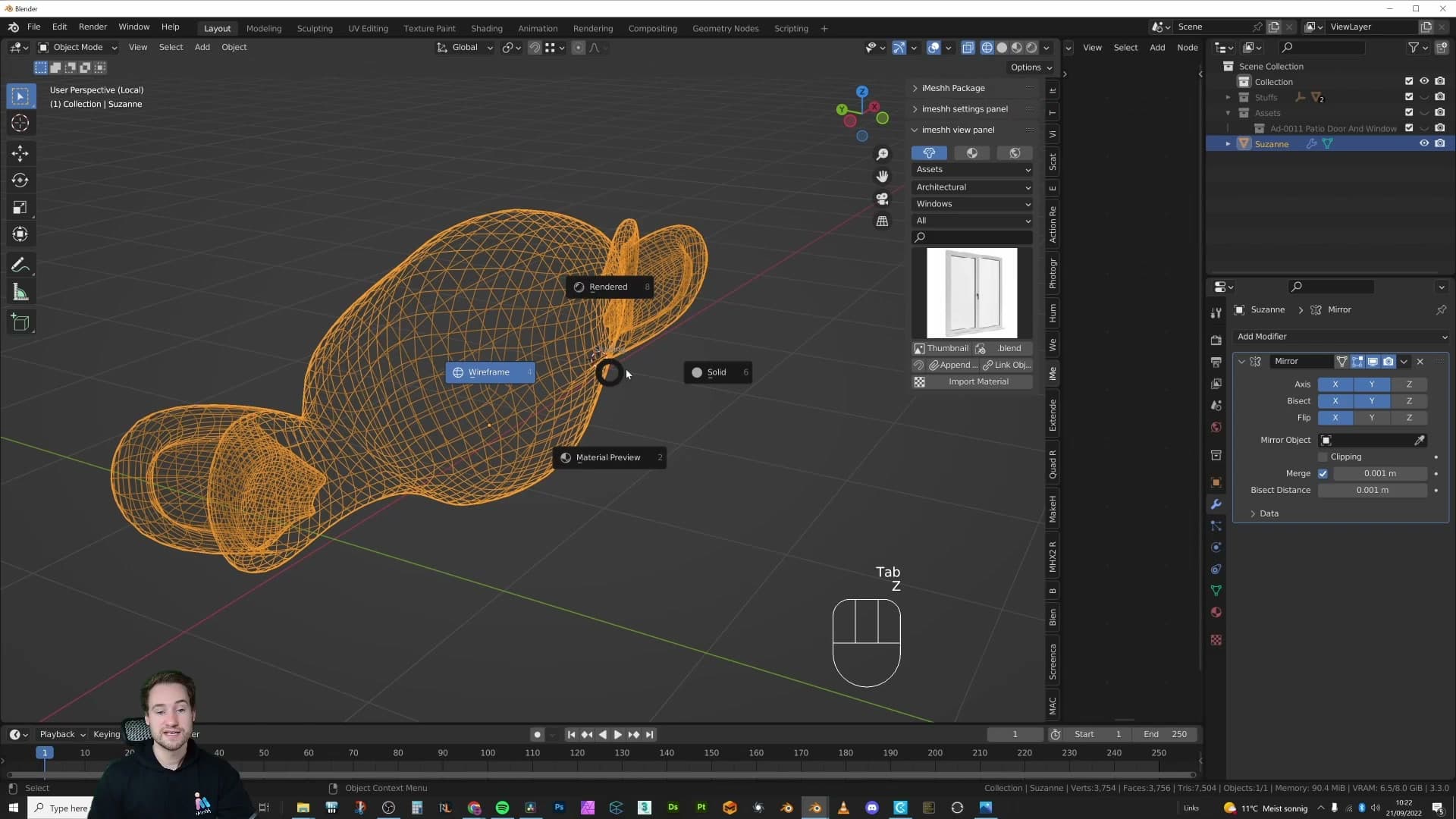Click the iMeshh asset search field
Screen dimensions: 1456x819
click(x=972, y=237)
